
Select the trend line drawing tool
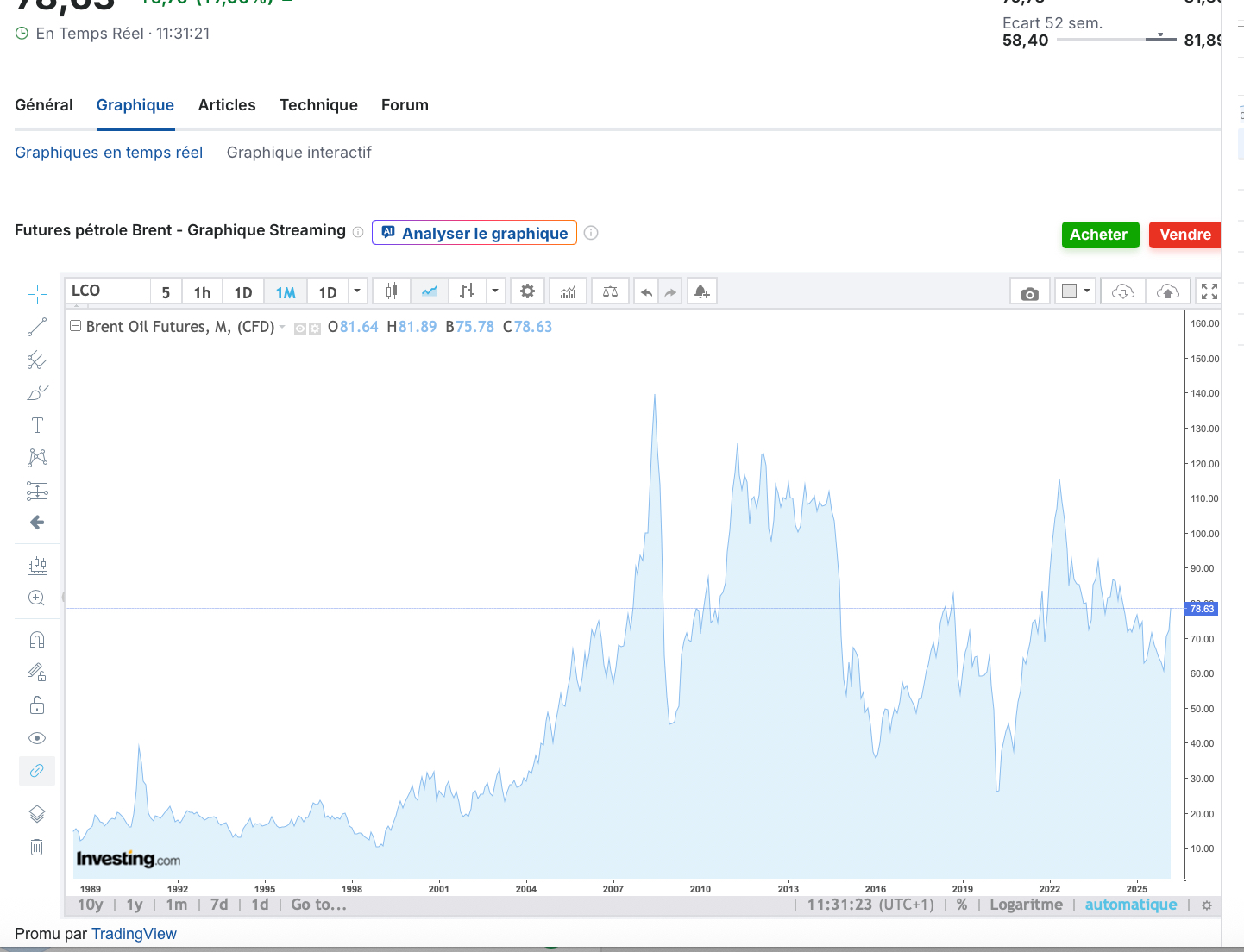pyautogui.click(x=37, y=327)
